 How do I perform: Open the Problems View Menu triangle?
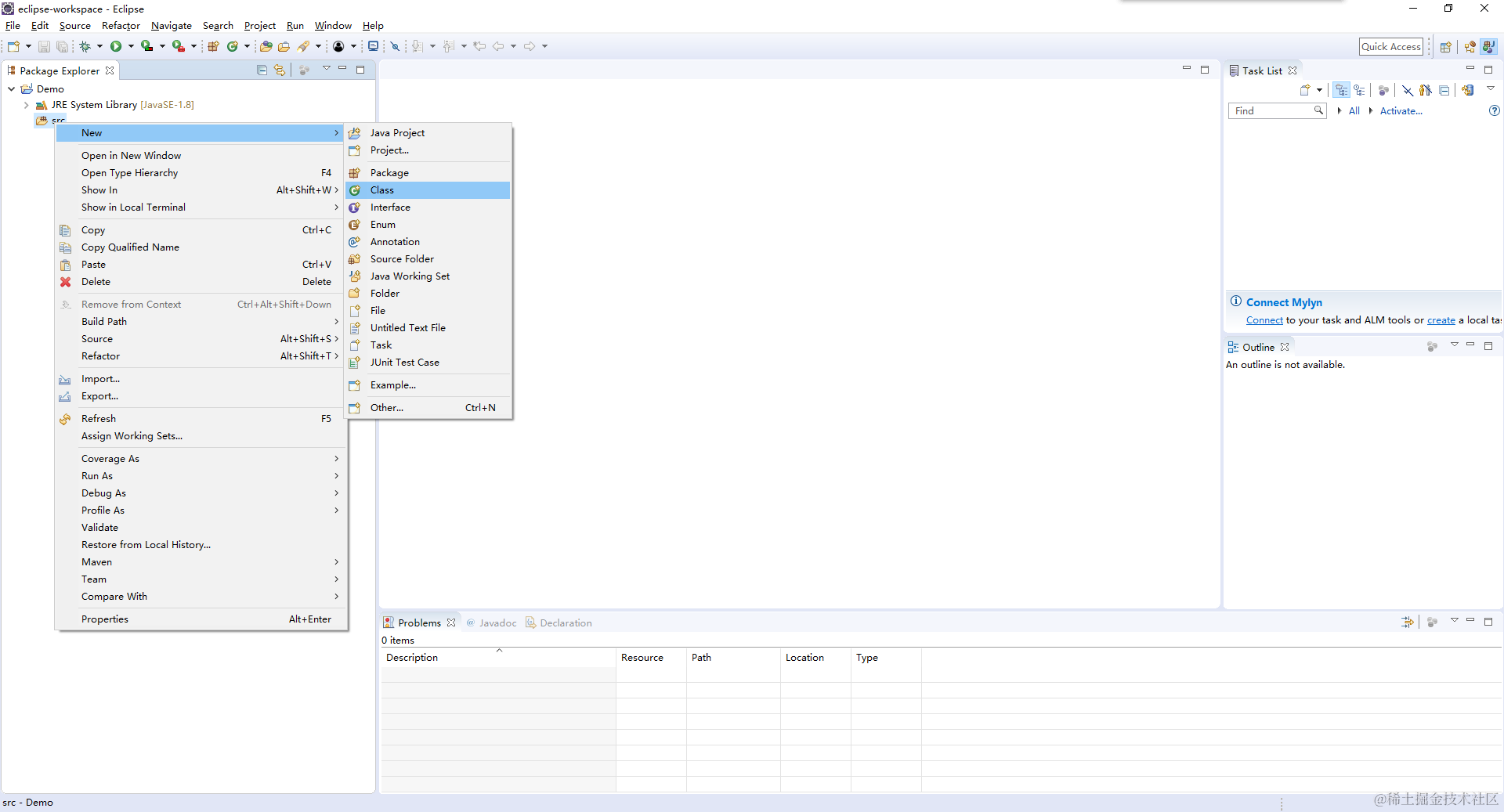[1455, 620]
